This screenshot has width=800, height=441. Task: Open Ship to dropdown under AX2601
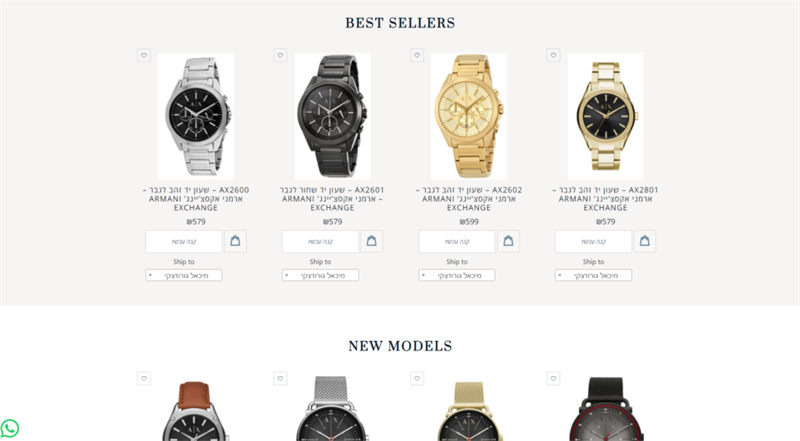point(320,275)
